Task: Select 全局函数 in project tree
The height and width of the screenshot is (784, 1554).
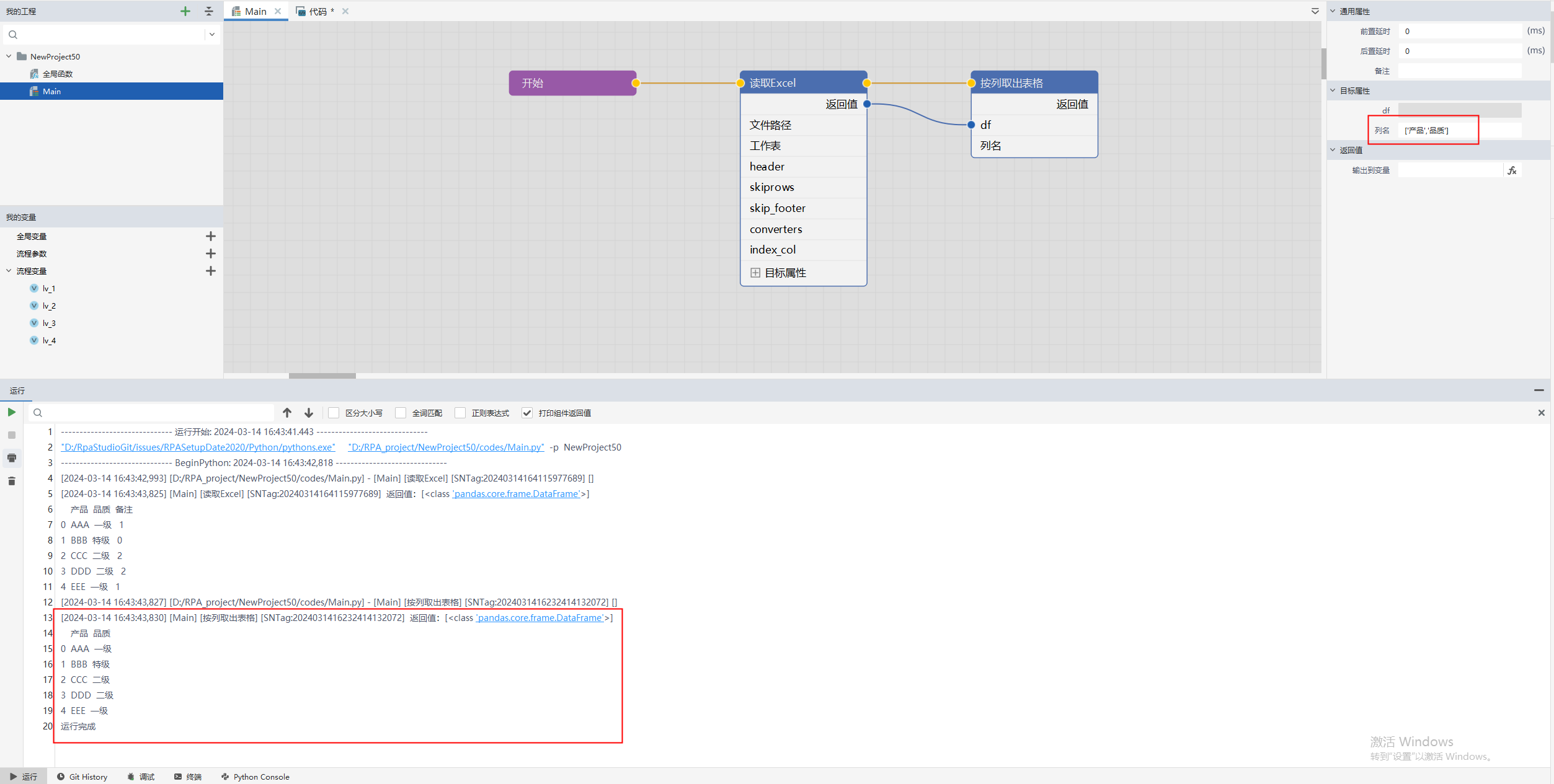Action: pos(57,74)
